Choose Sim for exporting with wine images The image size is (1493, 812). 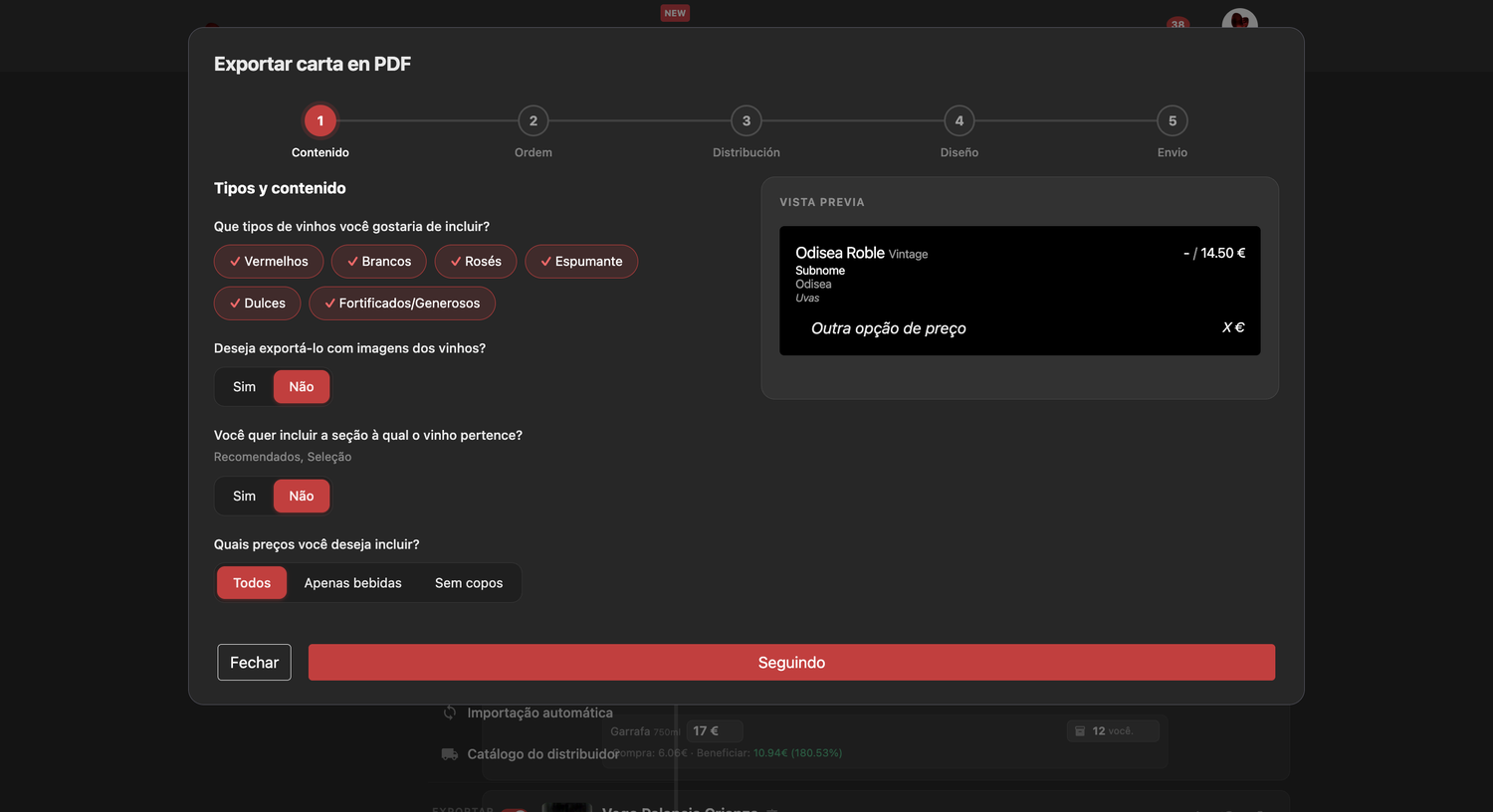click(245, 387)
